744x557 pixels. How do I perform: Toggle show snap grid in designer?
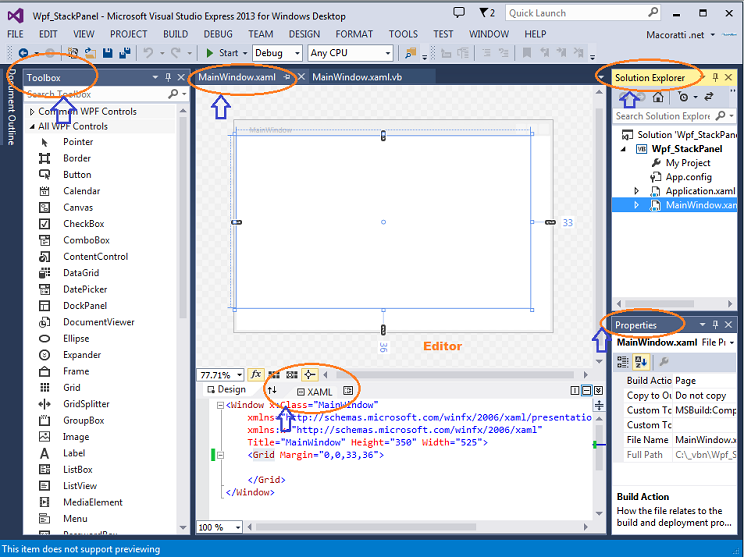(x=274, y=375)
